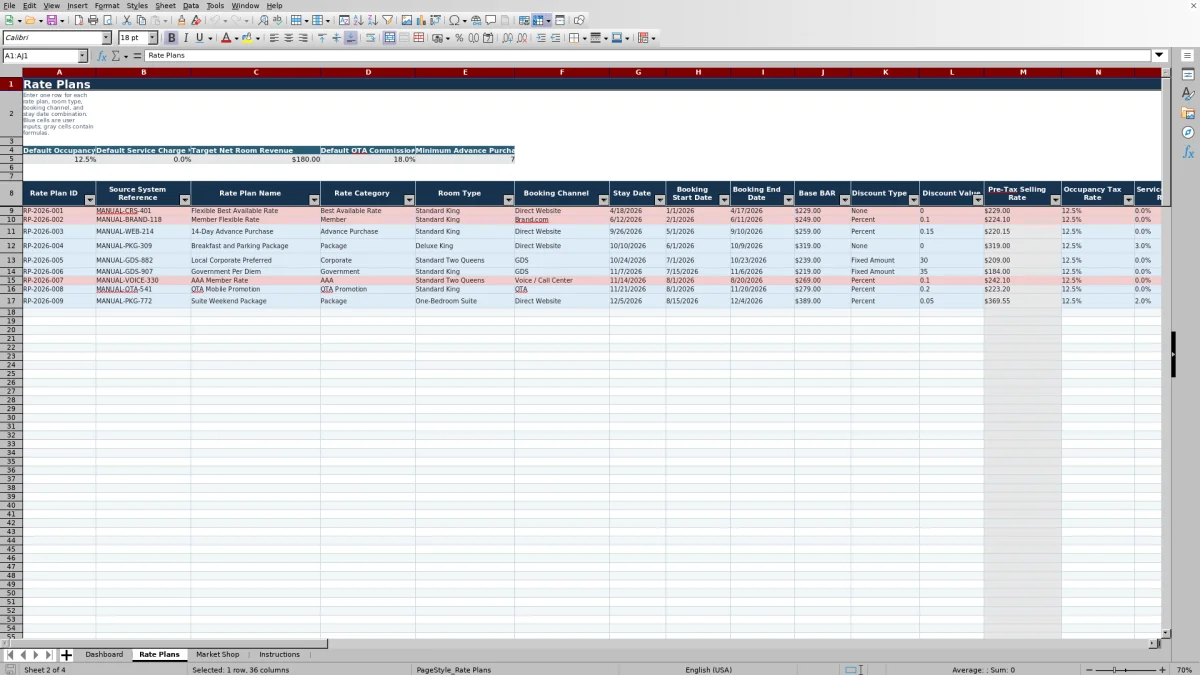
Task: Toggle Italic formatting
Action: click(x=185, y=38)
